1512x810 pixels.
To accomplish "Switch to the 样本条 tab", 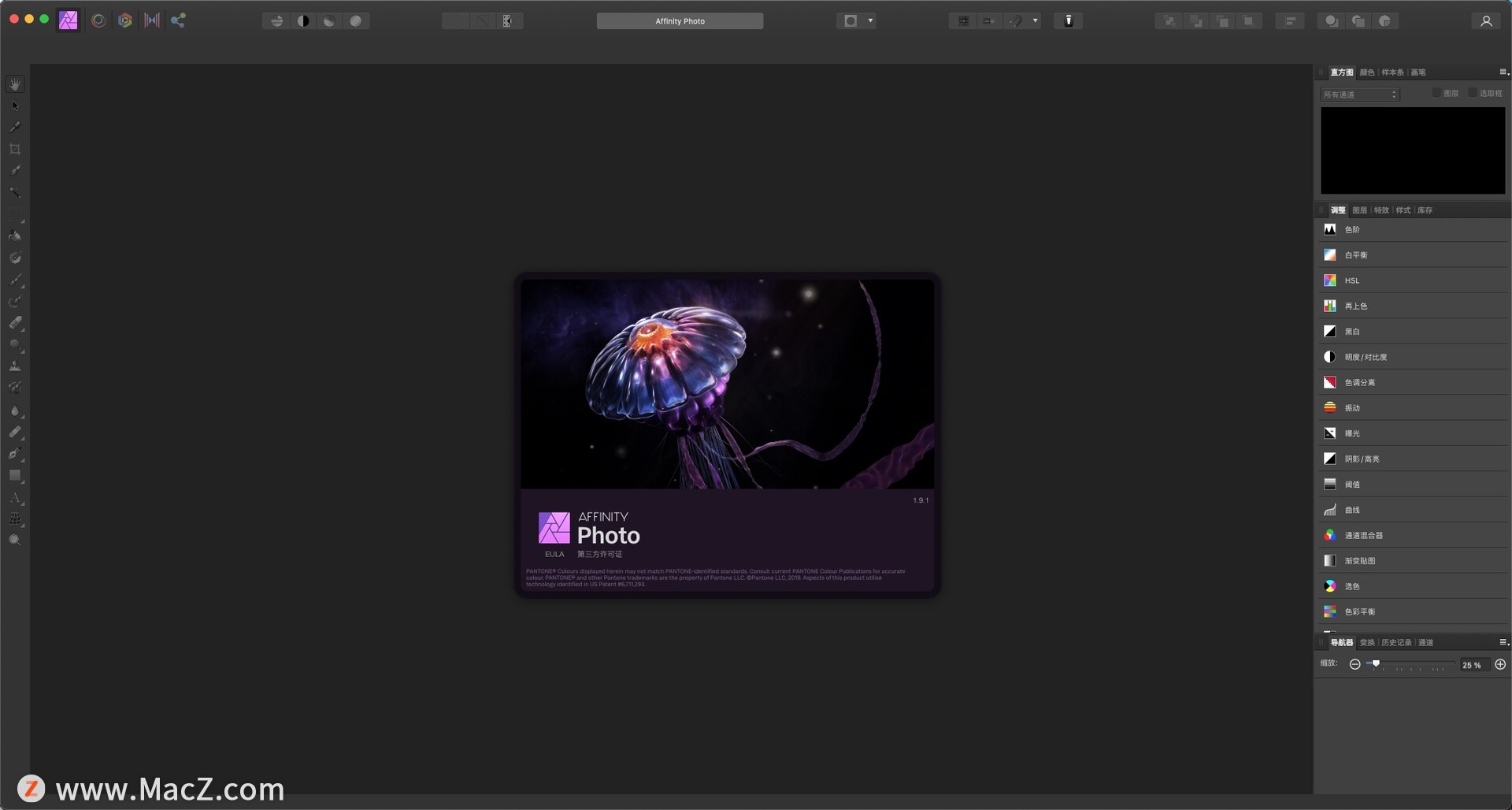I will tap(1392, 72).
